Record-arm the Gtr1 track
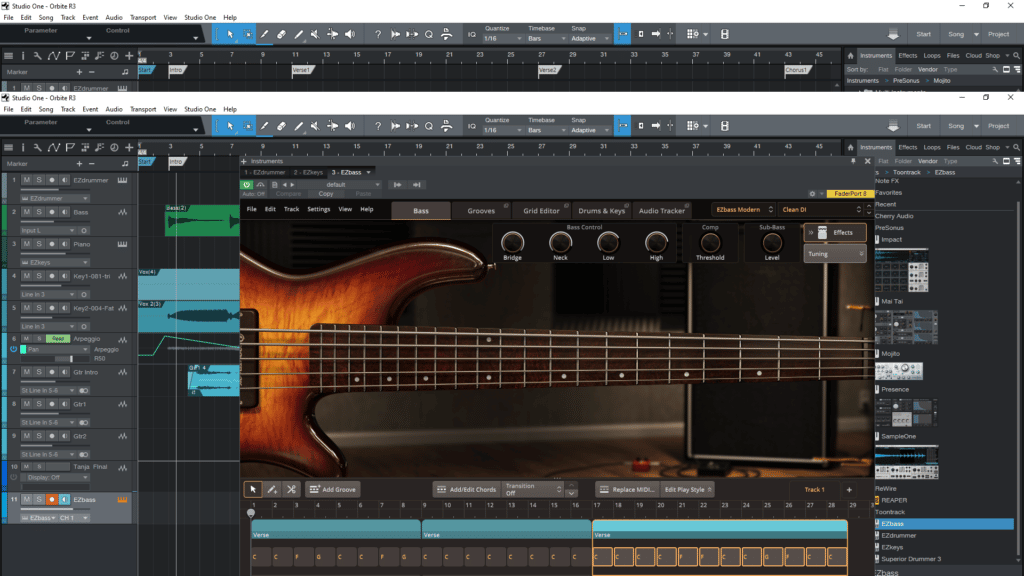The image size is (1024, 576). point(52,404)
